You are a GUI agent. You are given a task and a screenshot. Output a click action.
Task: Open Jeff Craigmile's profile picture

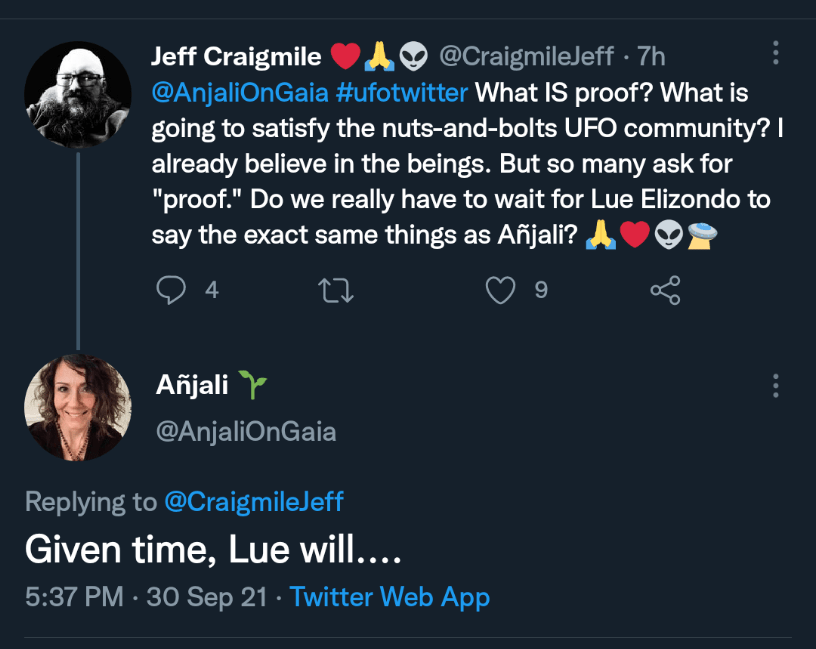(78, 95)
